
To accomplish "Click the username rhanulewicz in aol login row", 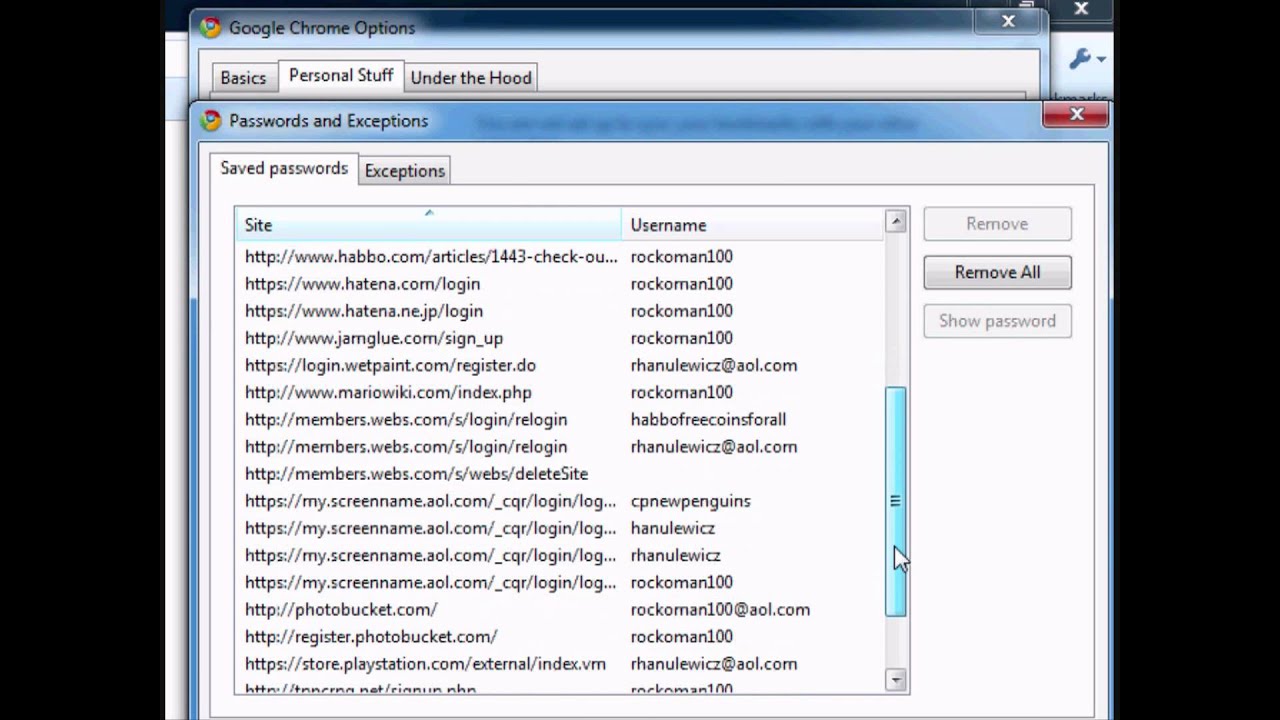I will point(675,555).
